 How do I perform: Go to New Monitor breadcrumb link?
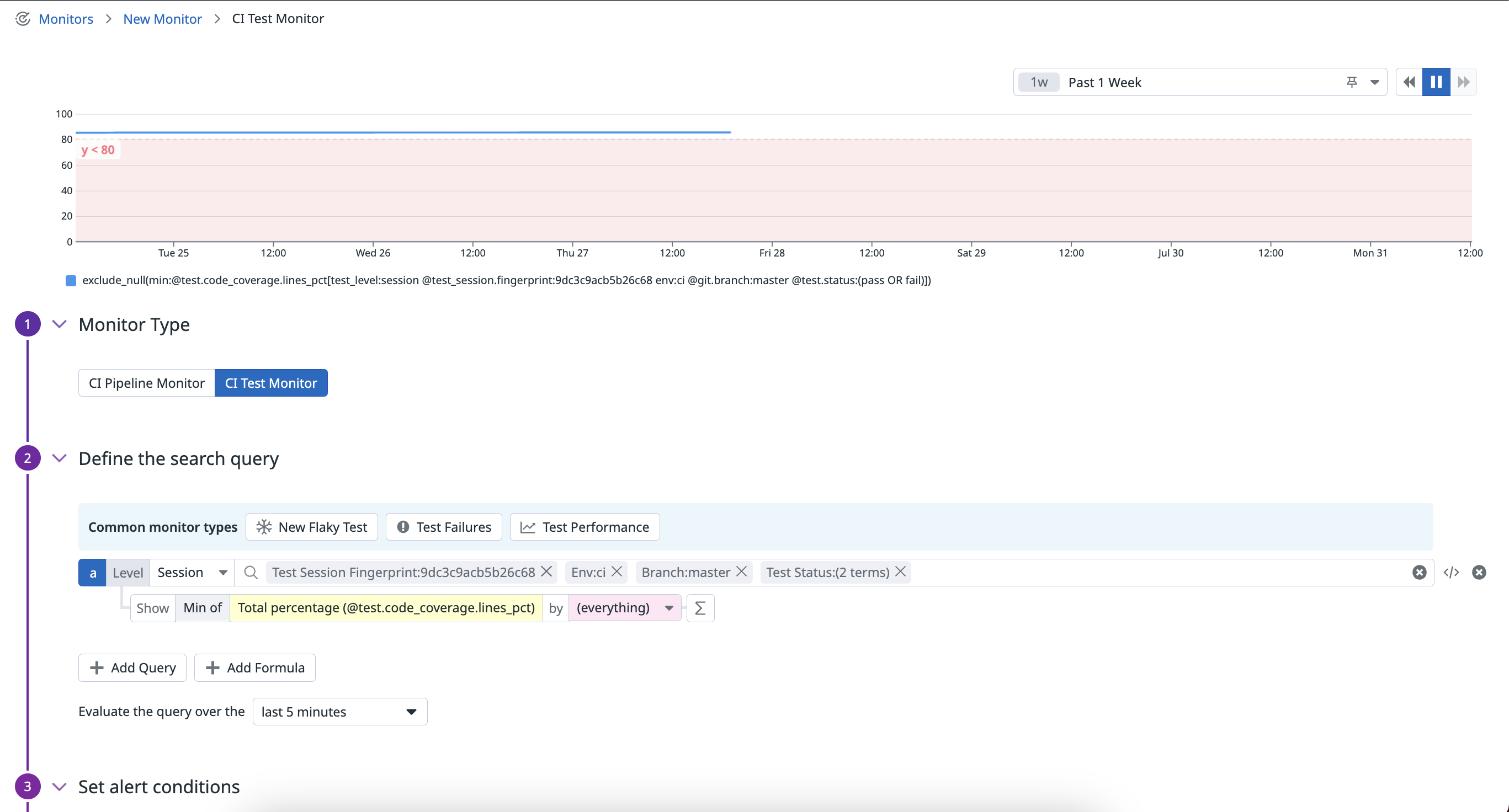point(162,19)
